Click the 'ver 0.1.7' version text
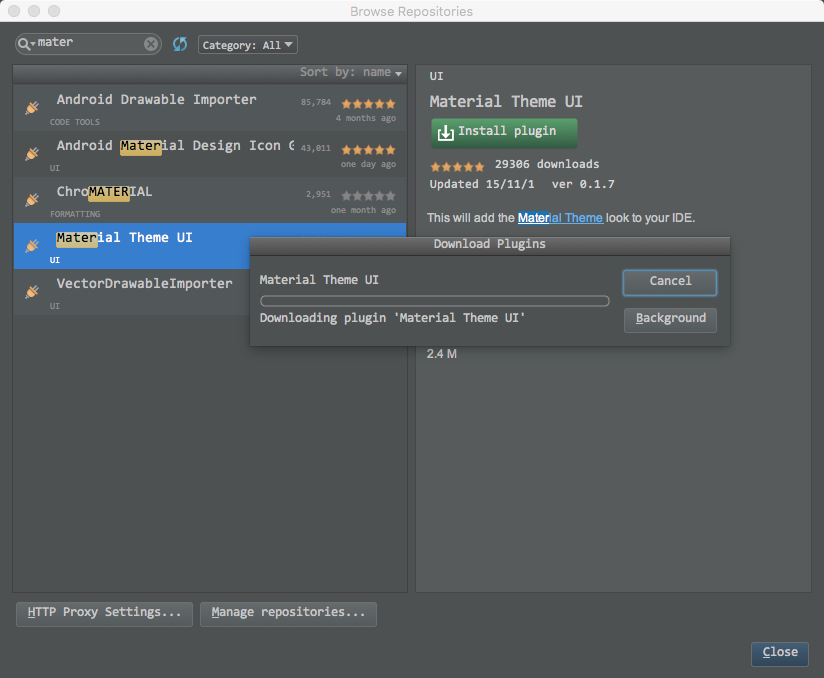This screenshot has width=824, height=678. (x=583, y=184)
